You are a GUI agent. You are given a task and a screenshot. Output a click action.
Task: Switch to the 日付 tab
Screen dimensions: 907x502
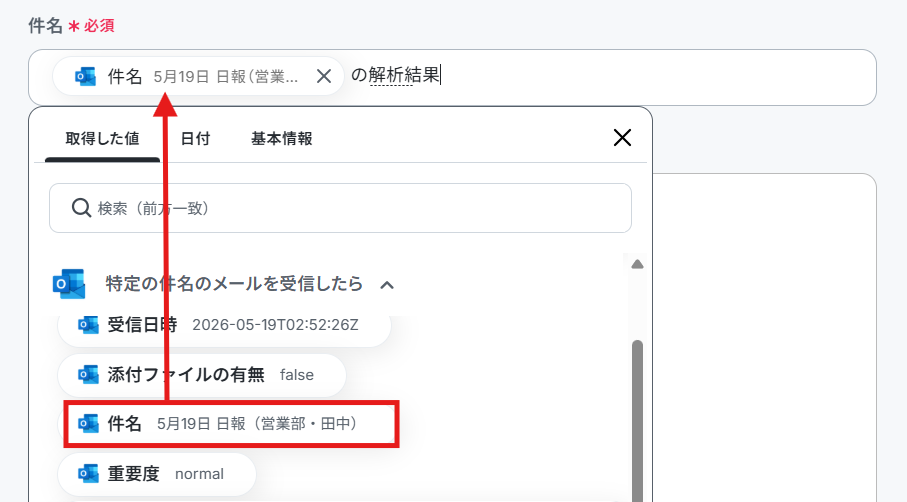195,139
